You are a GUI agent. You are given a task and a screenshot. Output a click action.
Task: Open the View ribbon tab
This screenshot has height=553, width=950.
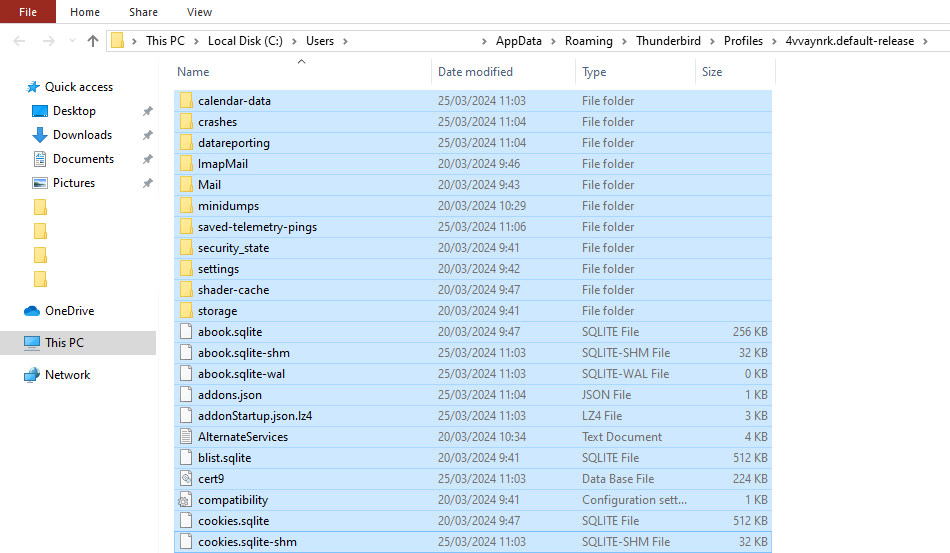[x=199, y=12]
